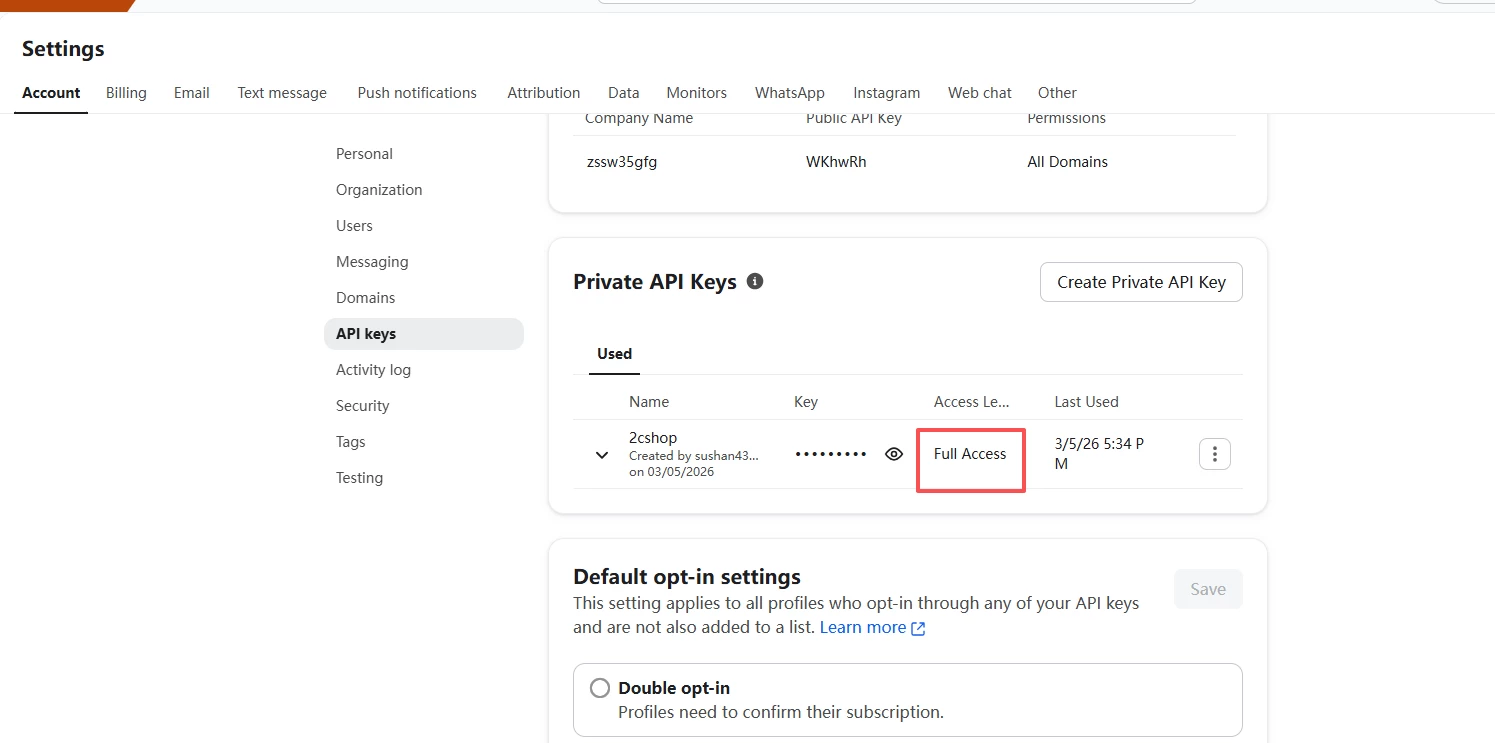The image size is (1495, 743).
Task: Navigate to Security settings in sidebar
Action: (x=362, y=406)
